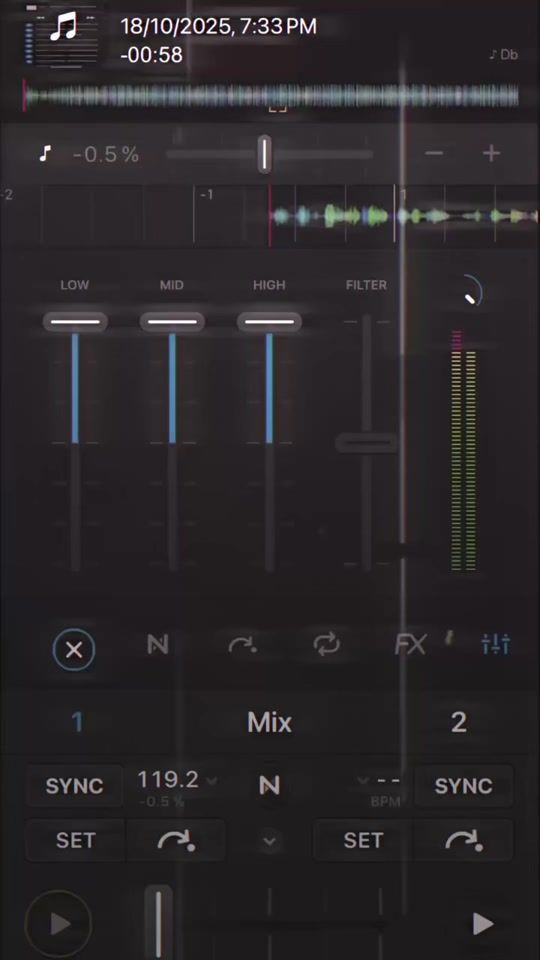The image size is (540, 960).
Task: Tap the 119.2 BPM value on deck 1
Action: 168,779
